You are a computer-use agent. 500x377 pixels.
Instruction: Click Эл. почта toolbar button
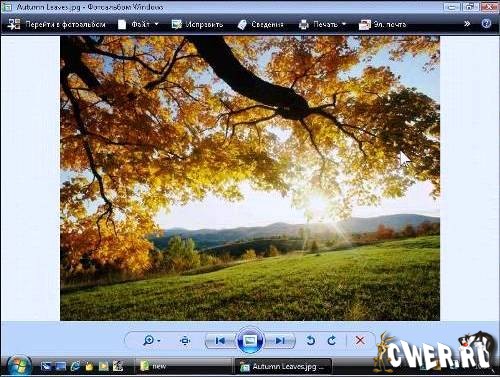[382, 24]
